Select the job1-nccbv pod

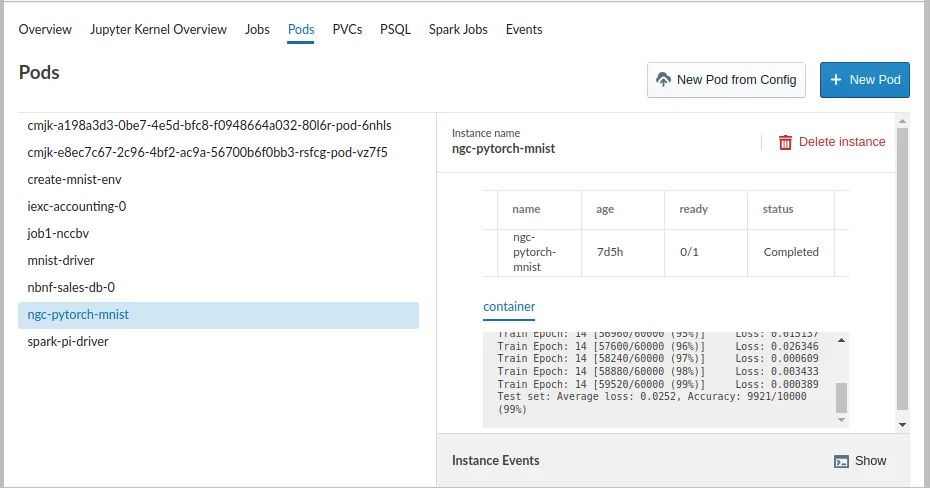[x=218, y=234]
